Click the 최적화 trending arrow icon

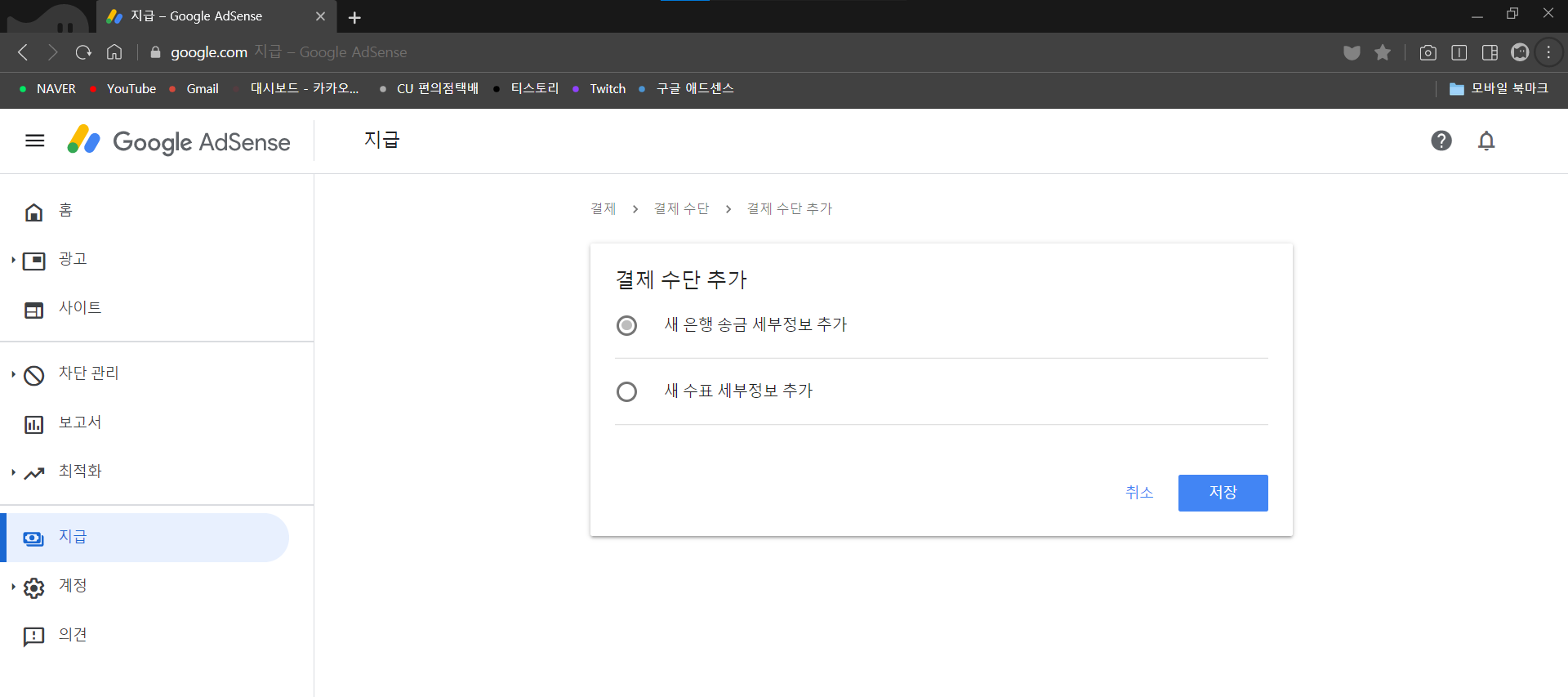(x=33, y=473)
